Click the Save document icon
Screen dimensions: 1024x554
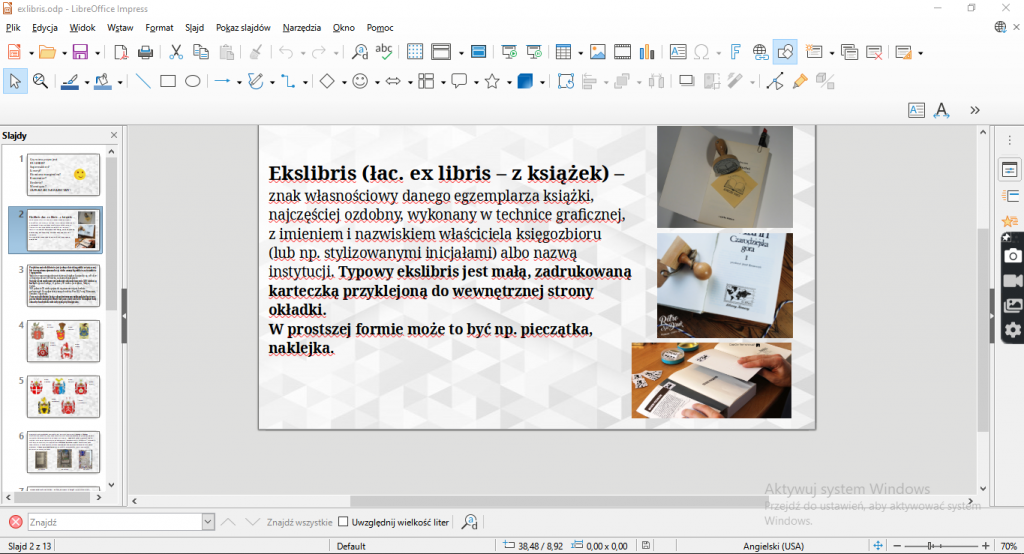coord(80,52)
